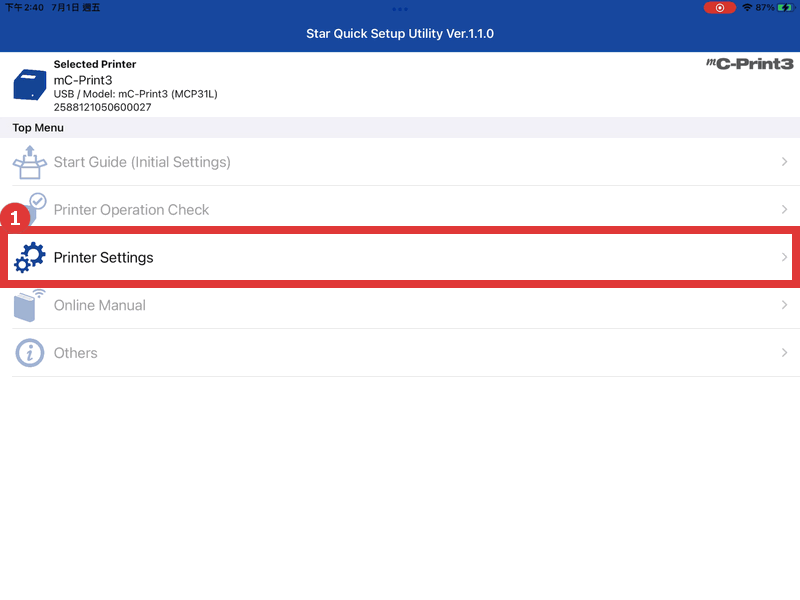Tap the red screen recording indicator
This screenshot has width=800, height=600.
click(x=719, y=8)
